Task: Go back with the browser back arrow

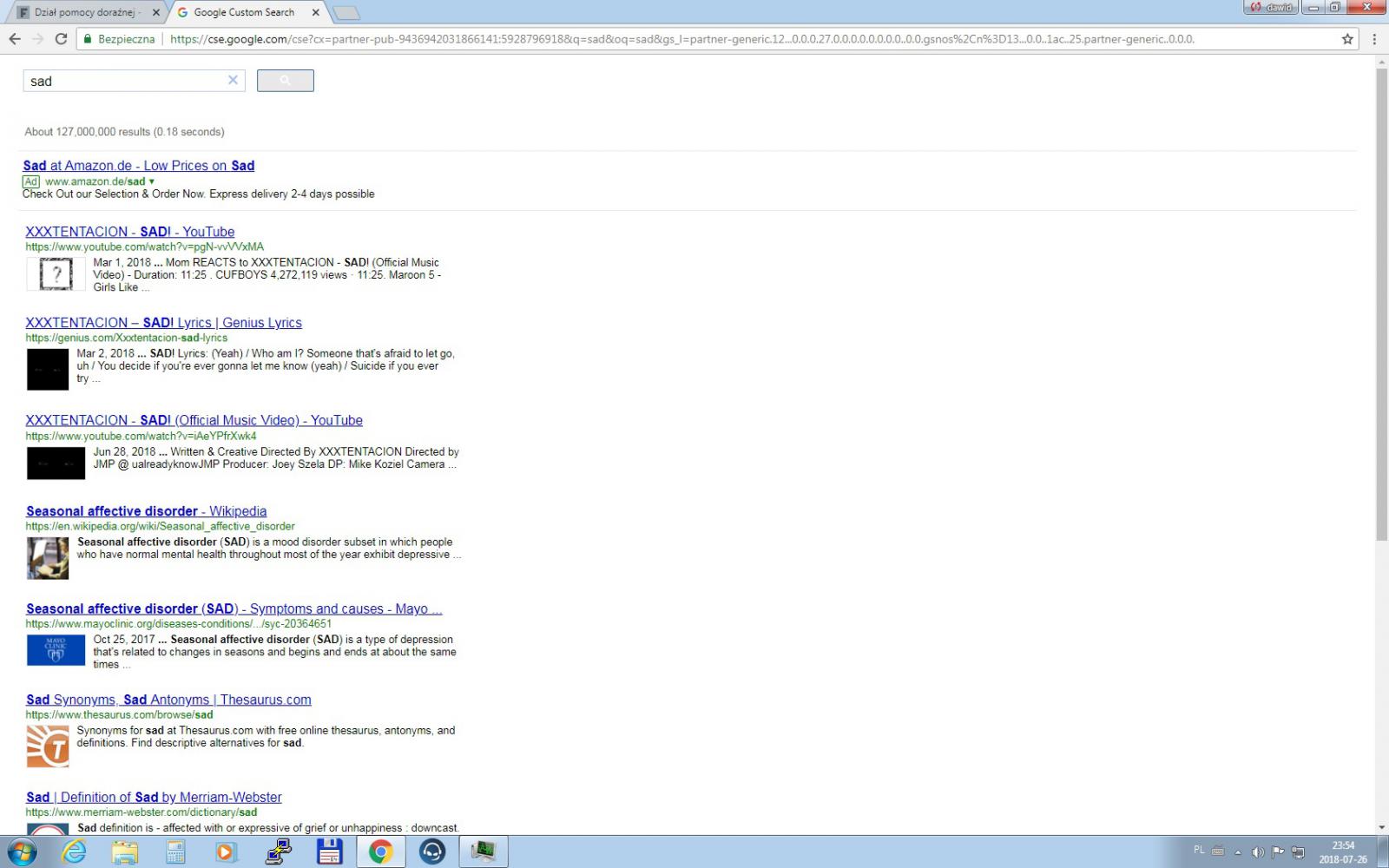Action: point(15,39)
